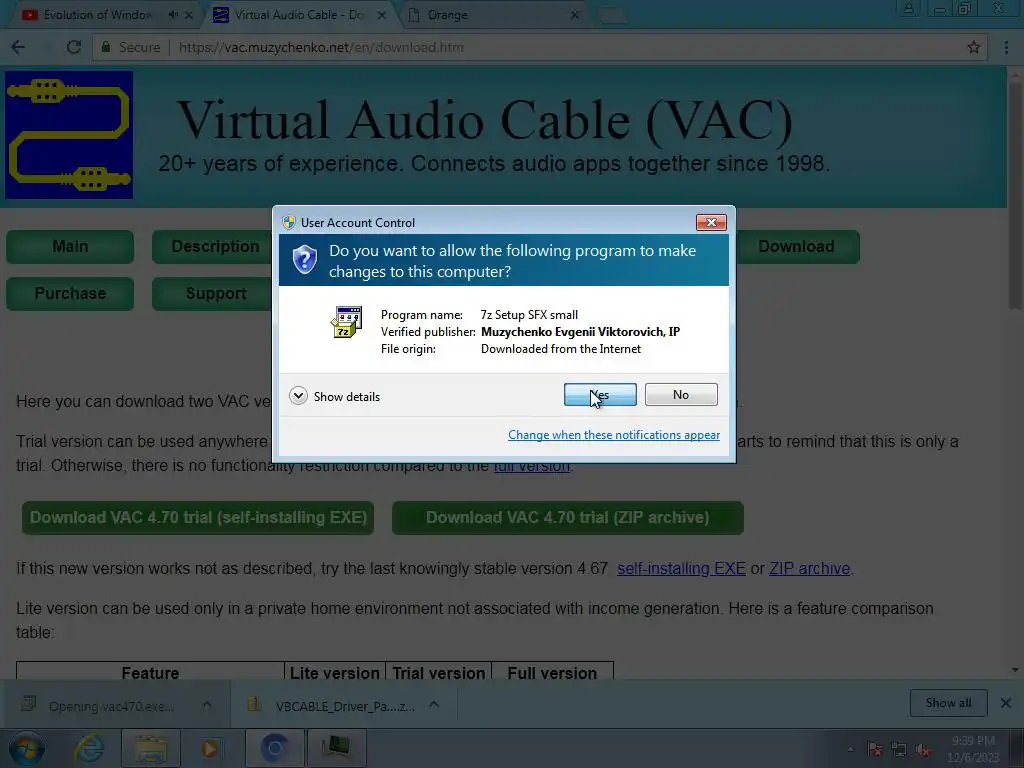Expand VBCABLE_Driver_Pack download options chevron

(434, 705)
